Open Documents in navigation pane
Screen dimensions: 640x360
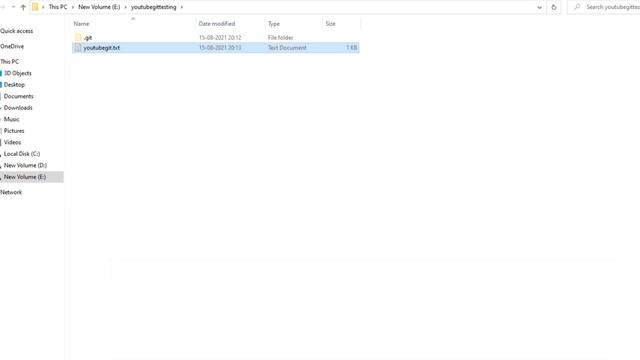19,96
